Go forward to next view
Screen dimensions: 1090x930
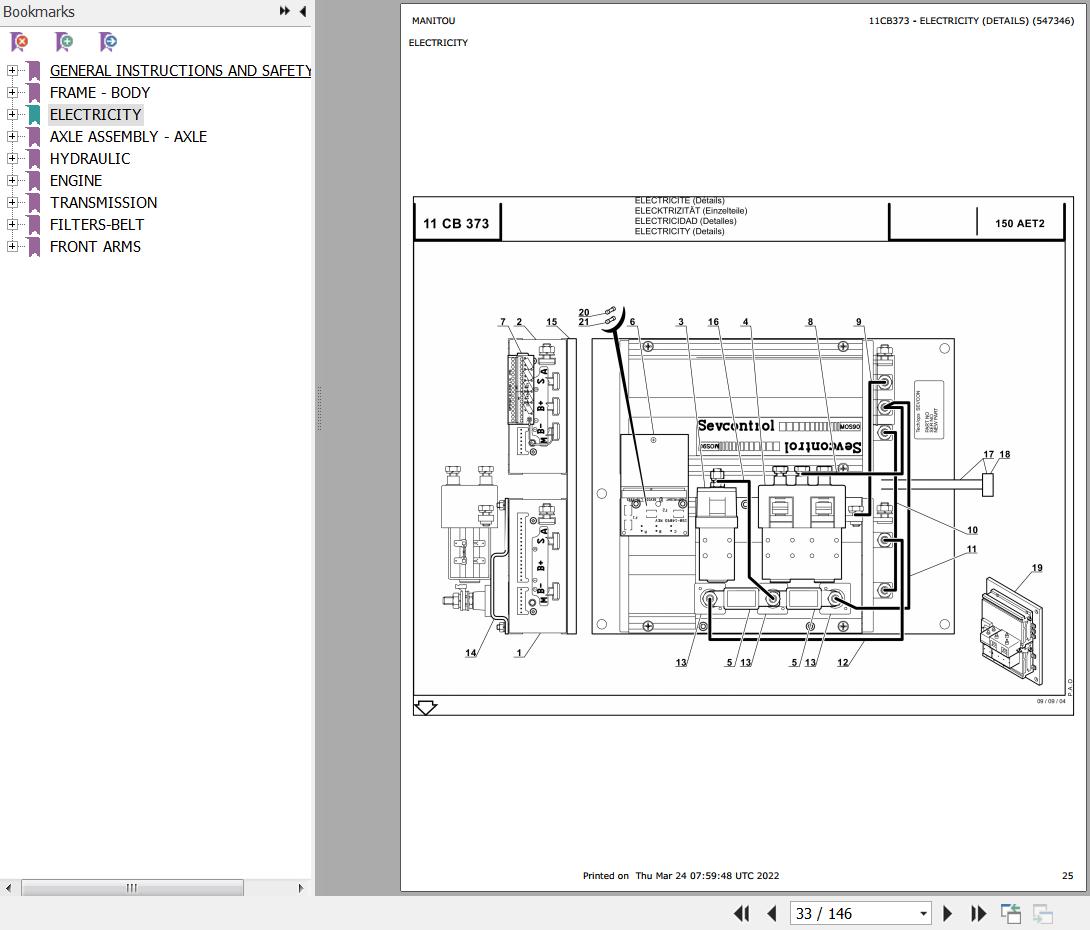click(x=1041, y=913)
